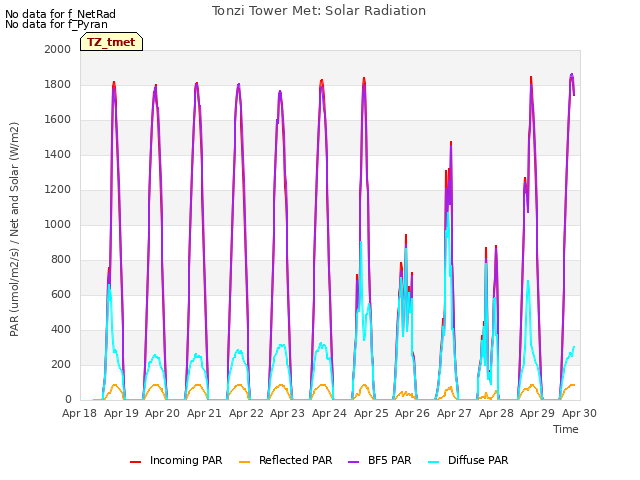The width and height of the screenshot is (640, 480).
Task: Click the orange Reflected PAR legend swatch
Action: pos(244,462)
